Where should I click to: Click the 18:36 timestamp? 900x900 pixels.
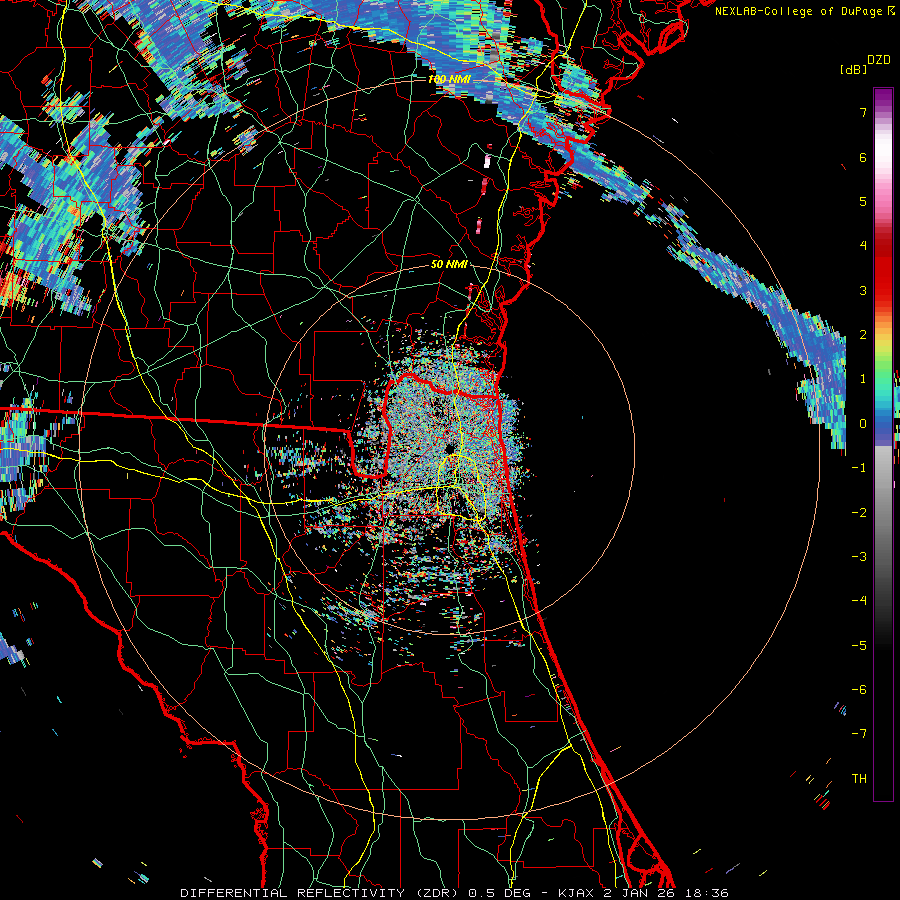709,893
